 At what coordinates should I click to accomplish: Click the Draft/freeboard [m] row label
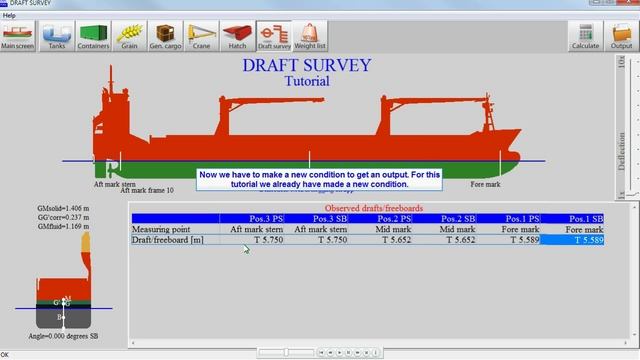(x=167, y=240)
